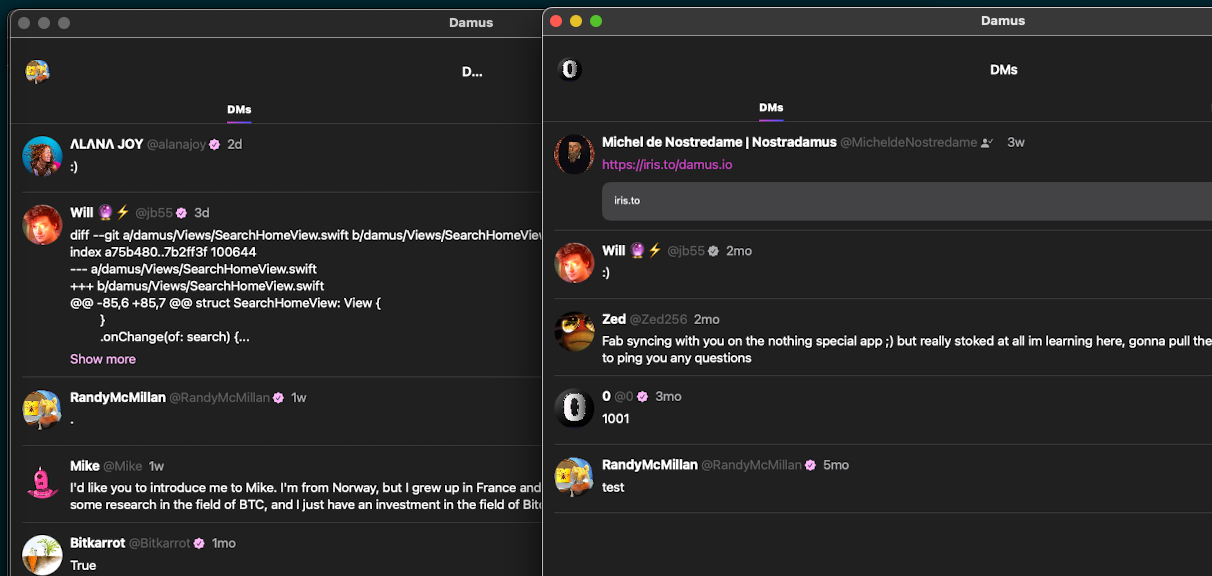This screenshot has width=1212, height=576.
Task: Select DMs tab in left Damus window
Action: (x=239, y=109)
